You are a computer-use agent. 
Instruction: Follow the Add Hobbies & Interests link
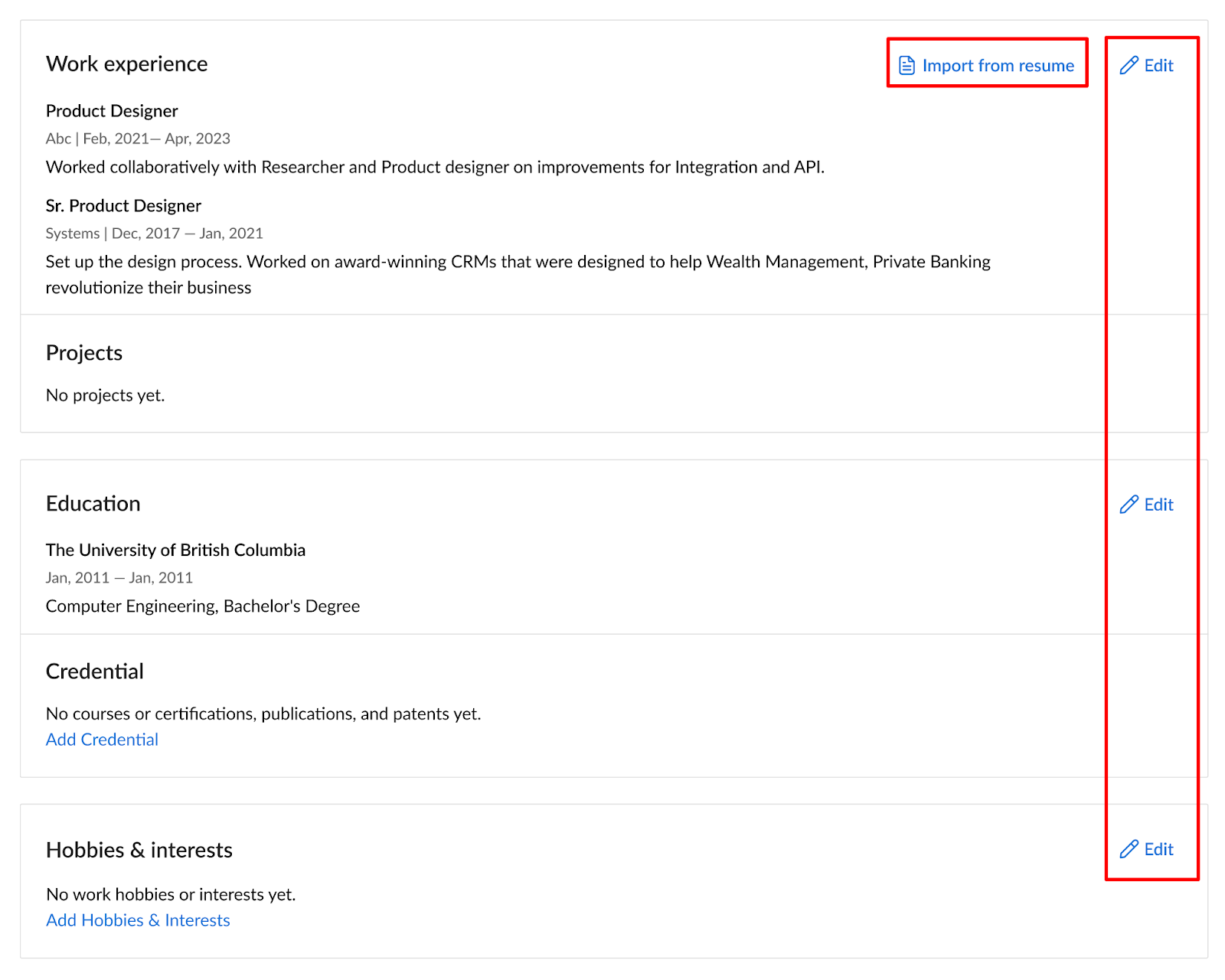tap(138, 920)
